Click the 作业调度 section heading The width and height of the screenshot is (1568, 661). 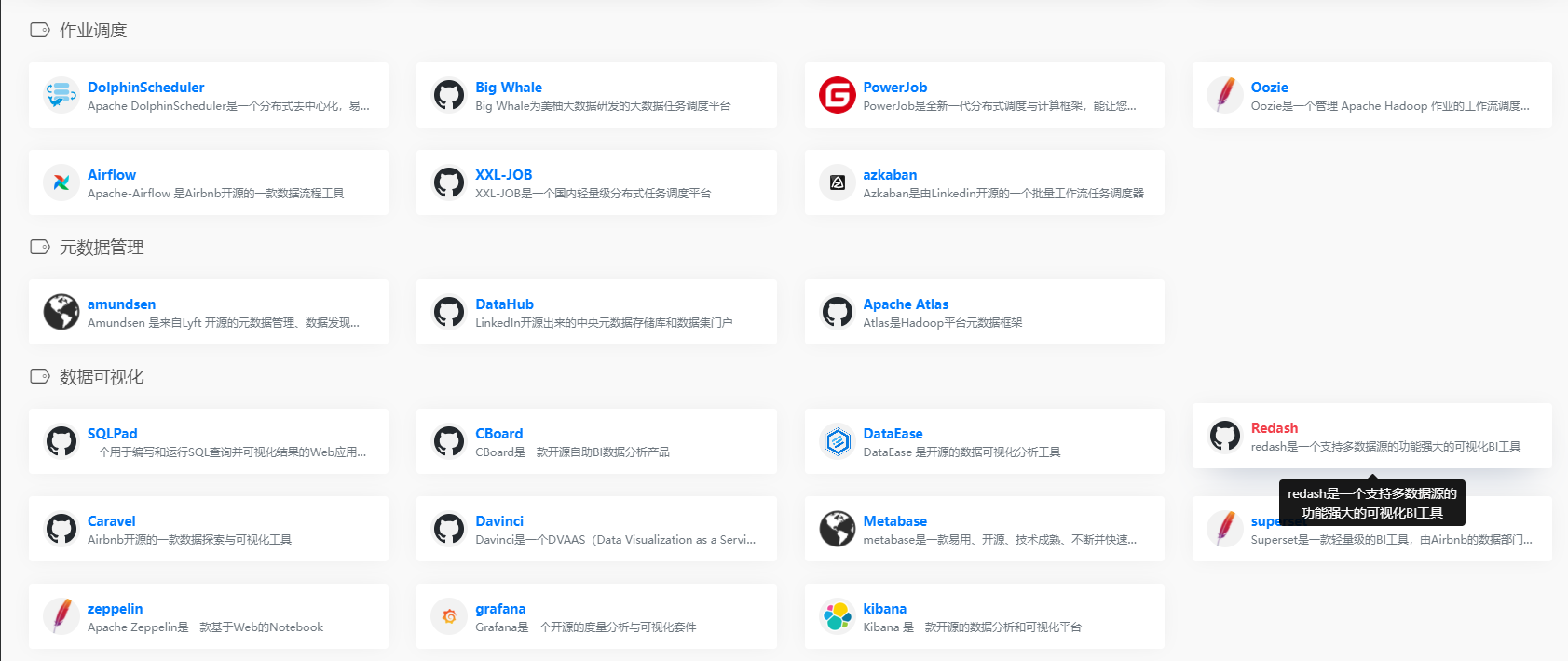tap(93, 31)
